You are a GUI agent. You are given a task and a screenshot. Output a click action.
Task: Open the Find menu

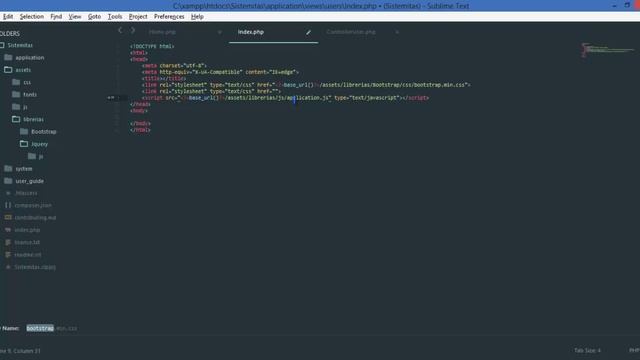(56, 17)
